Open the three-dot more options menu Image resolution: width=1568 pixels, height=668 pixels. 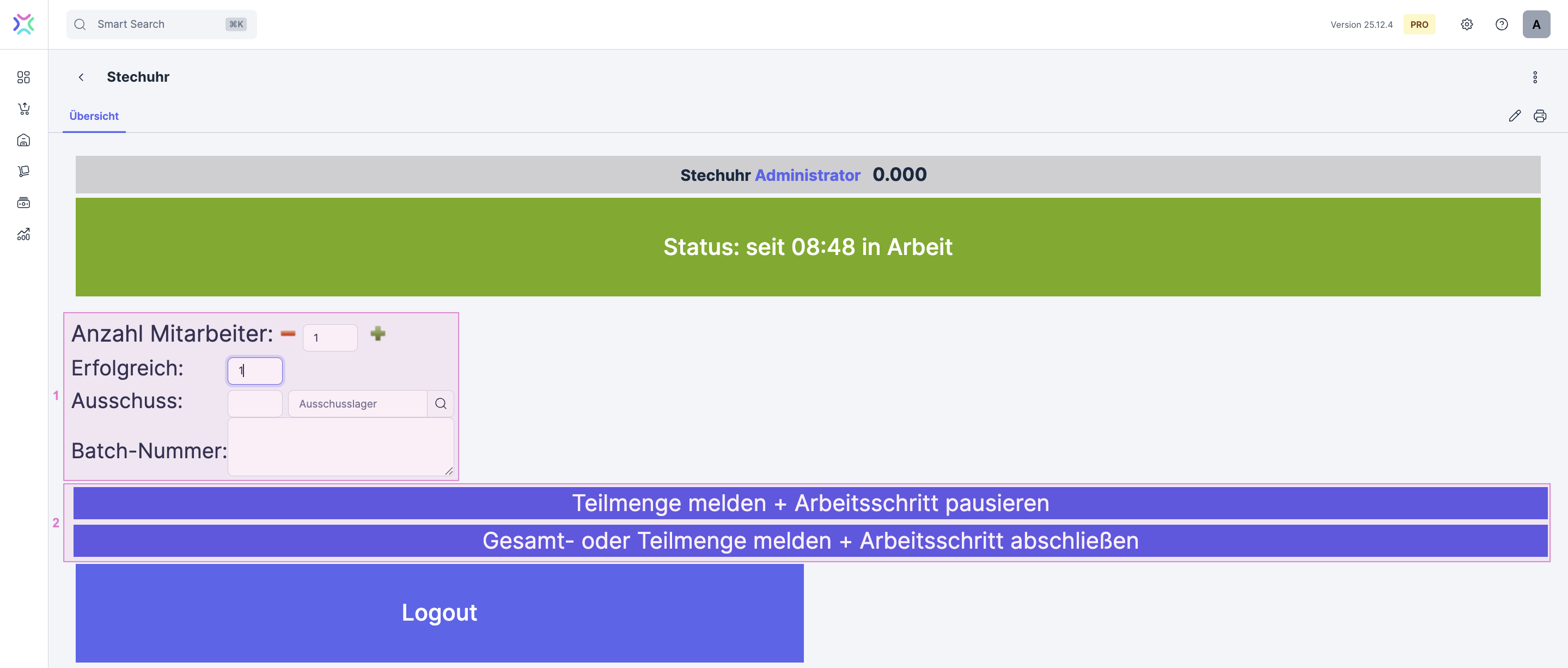pyautogui.click(x=1535, y=77)
